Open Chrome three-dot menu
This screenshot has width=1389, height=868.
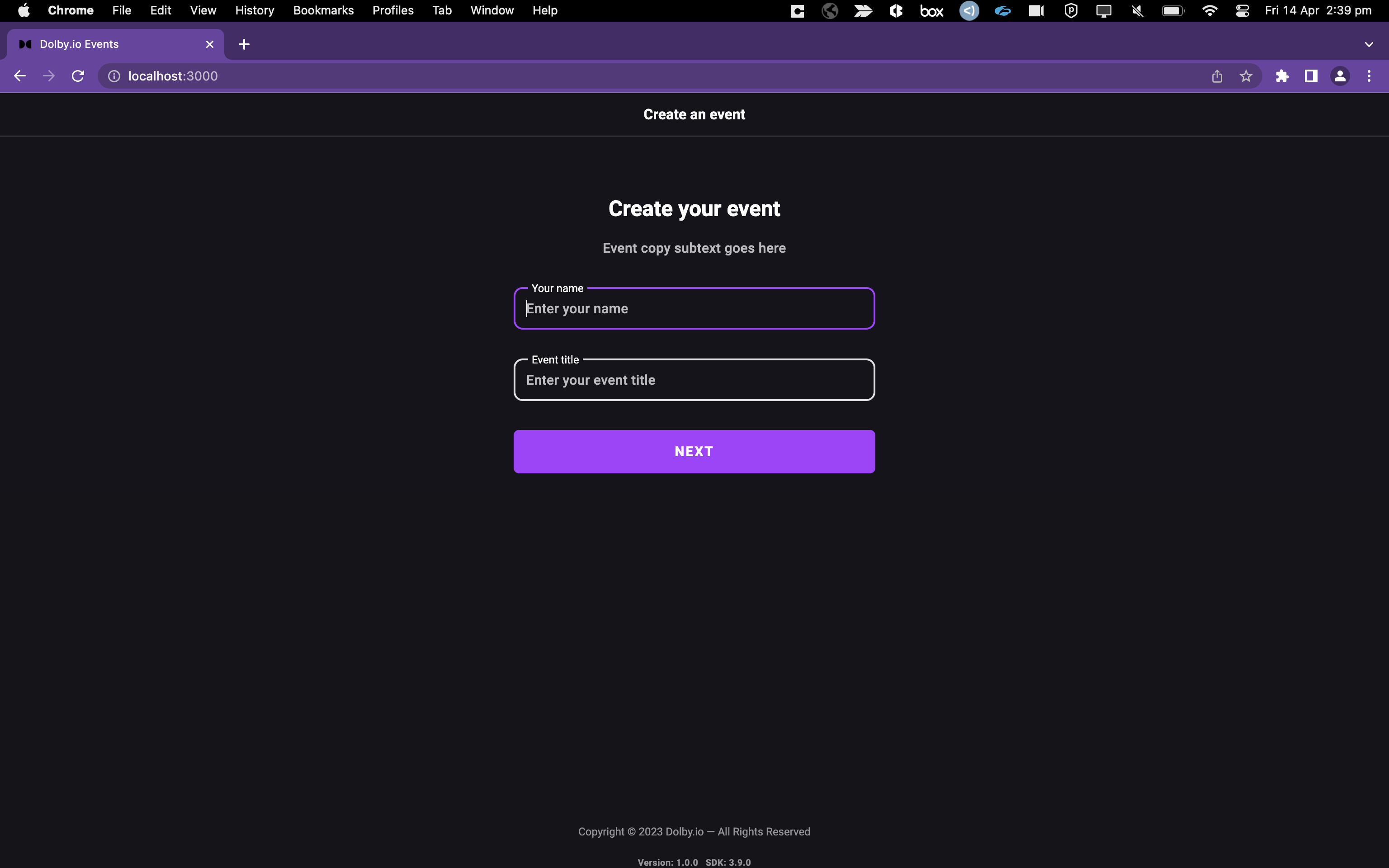pyautogui.click(x=1369, y=76)
